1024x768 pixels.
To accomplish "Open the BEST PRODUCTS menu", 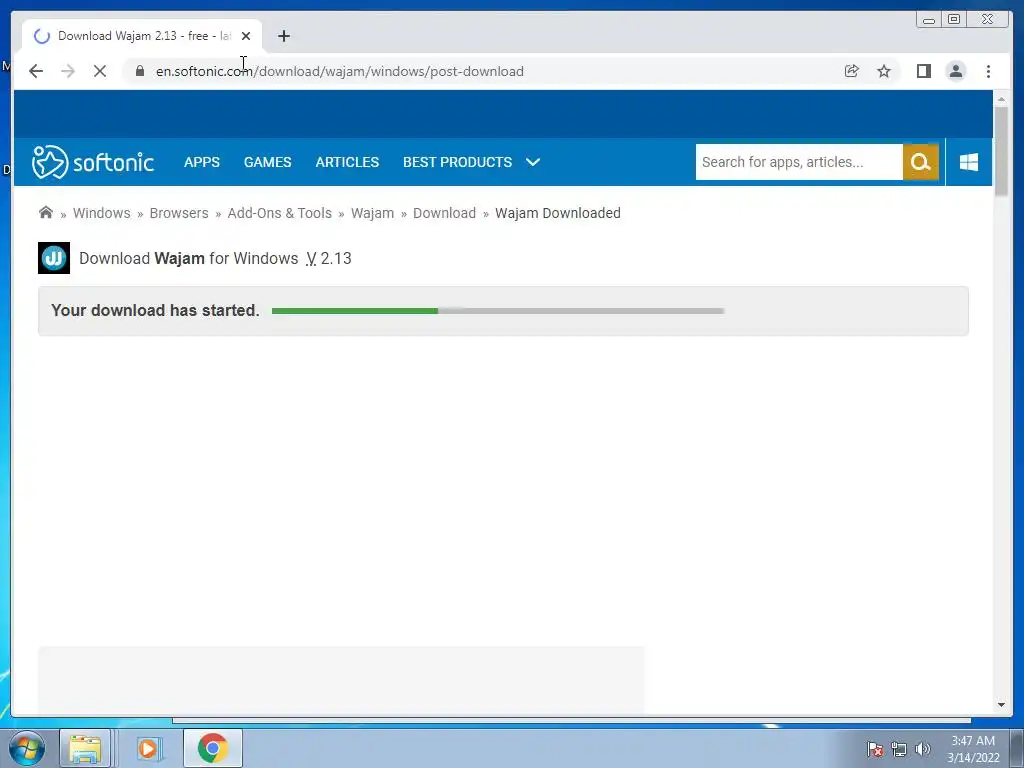I will (457, 162).
